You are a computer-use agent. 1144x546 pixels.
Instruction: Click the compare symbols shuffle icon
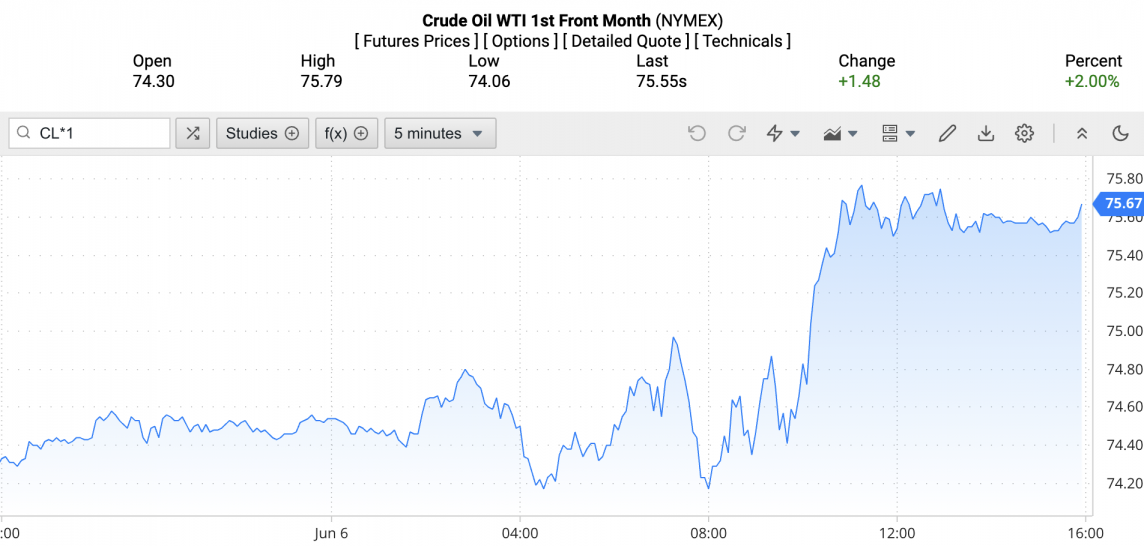193,133
